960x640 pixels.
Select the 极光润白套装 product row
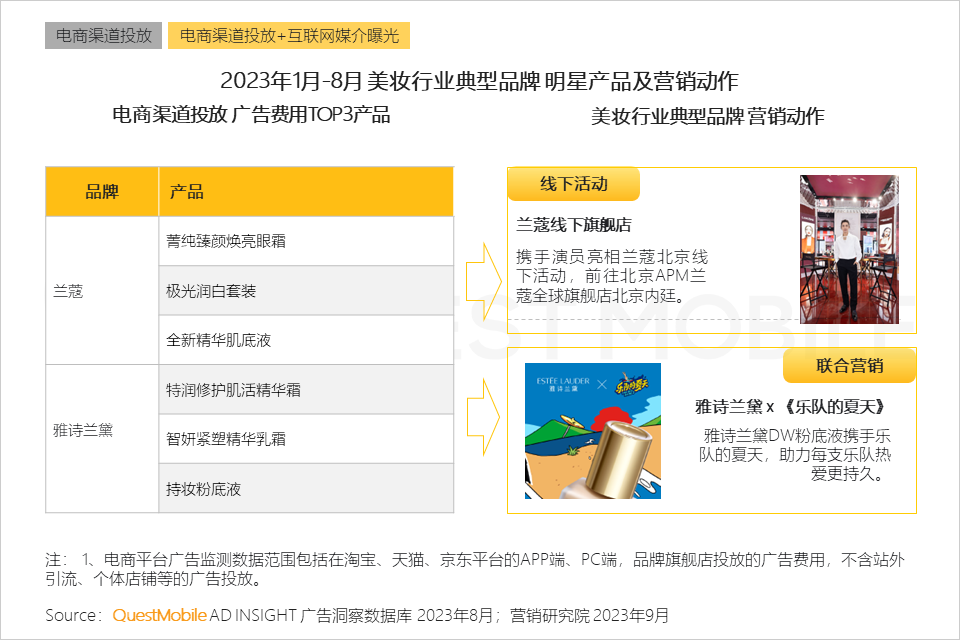pyautogui.click(x=305, y=291)
